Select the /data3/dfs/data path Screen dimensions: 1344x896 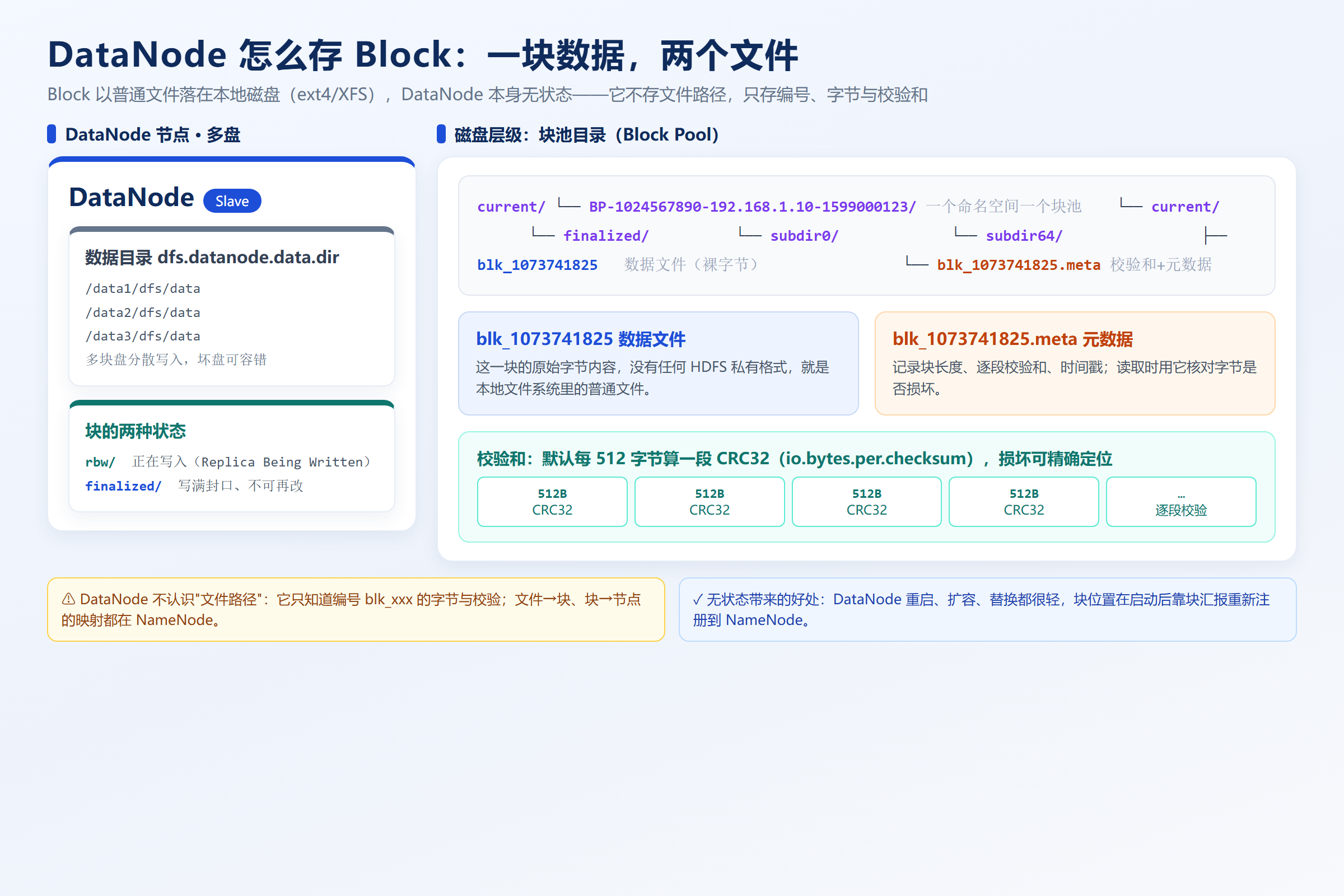(143, 336)
